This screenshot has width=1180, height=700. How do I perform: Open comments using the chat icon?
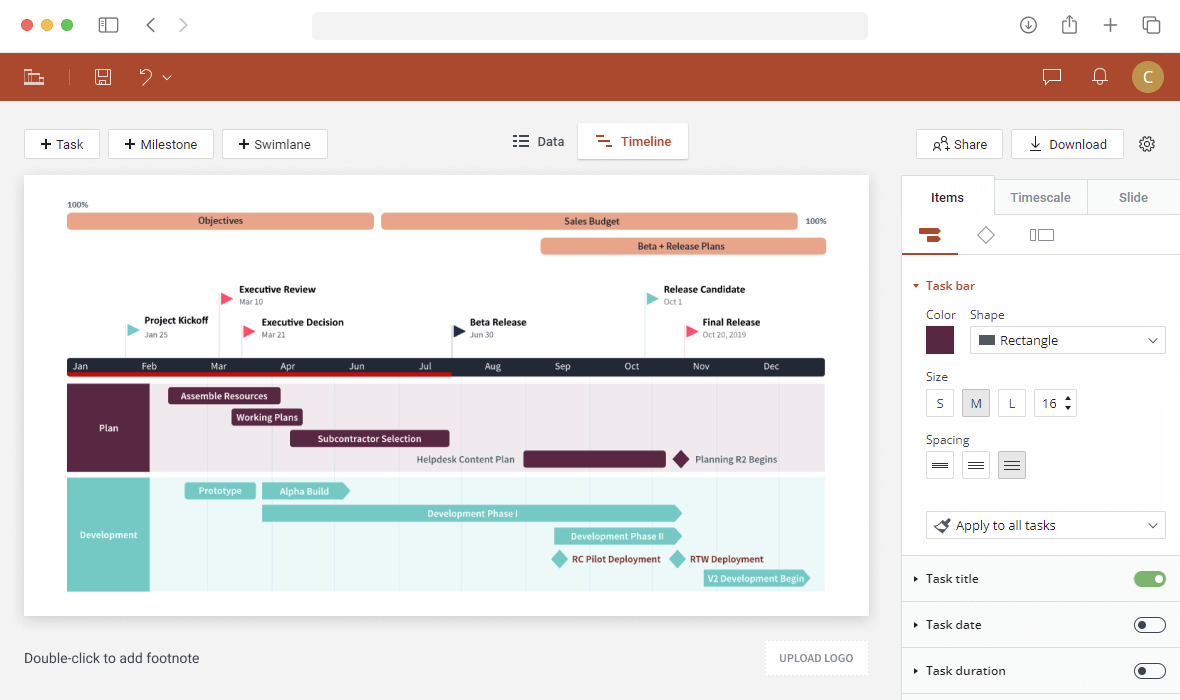point(1051,76)
